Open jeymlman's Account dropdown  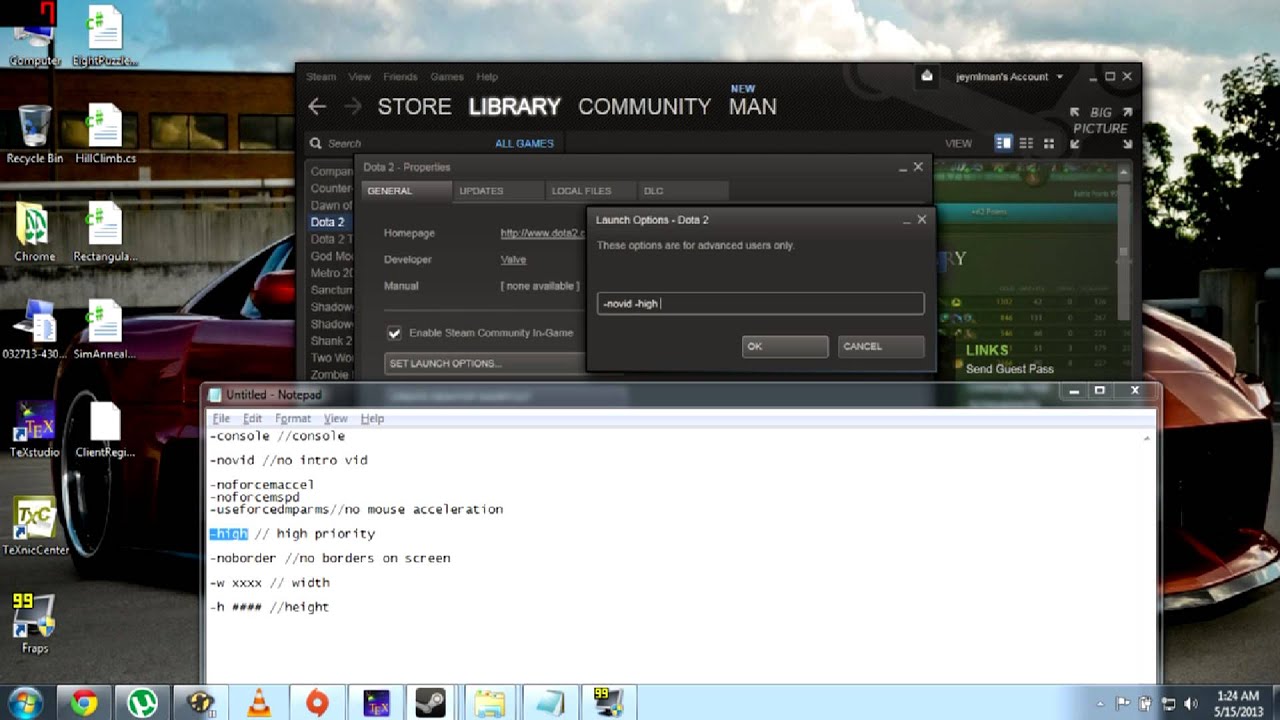coord(1009,76)
